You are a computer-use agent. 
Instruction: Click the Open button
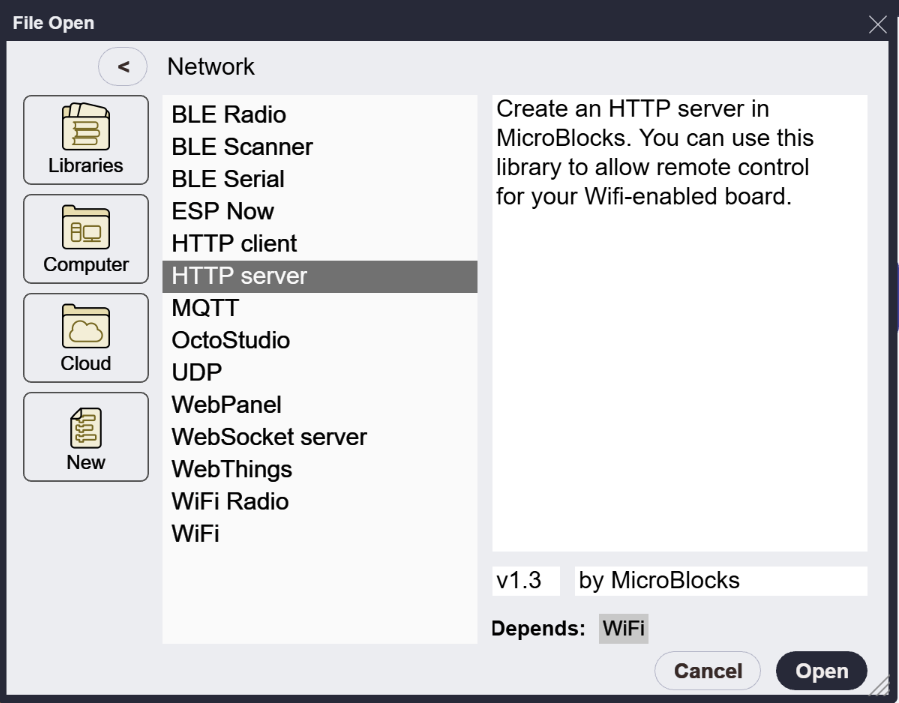pos(821,671)
